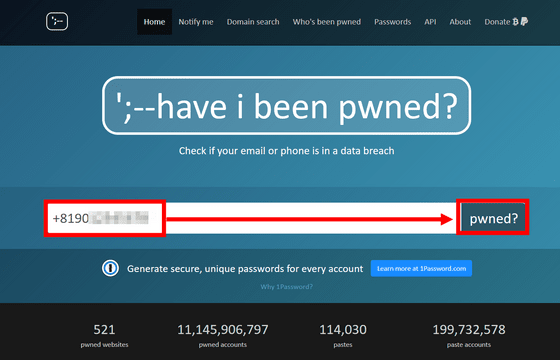Open the Home menu item
Image resolution: width=560 pixels, height=360 pixels.
tap(154, 22)
